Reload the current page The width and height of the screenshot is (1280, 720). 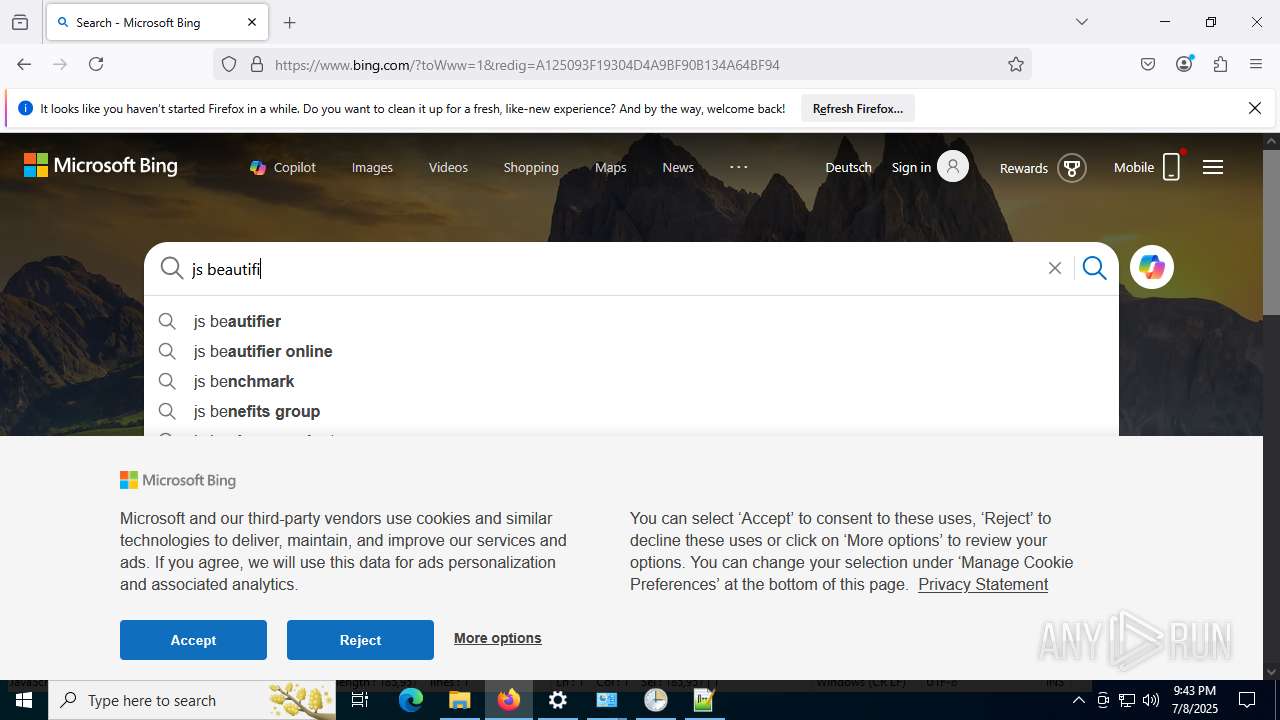(96, 64)
